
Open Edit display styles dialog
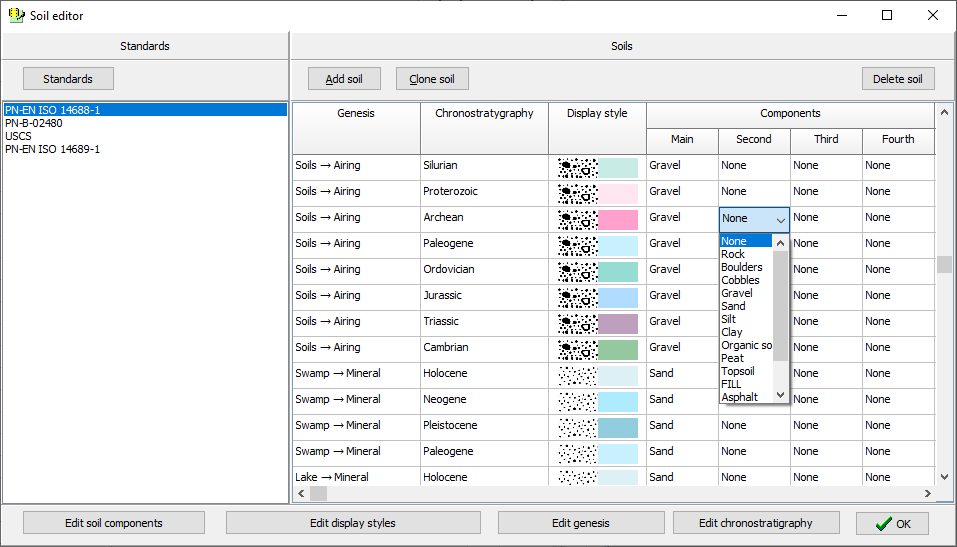(x=353, y=523)
